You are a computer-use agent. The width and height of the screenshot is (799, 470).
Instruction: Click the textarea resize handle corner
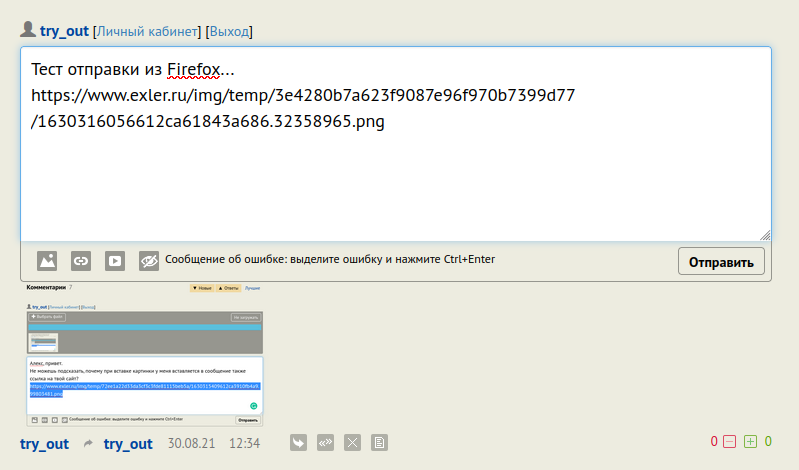click(x=765, y=235)
